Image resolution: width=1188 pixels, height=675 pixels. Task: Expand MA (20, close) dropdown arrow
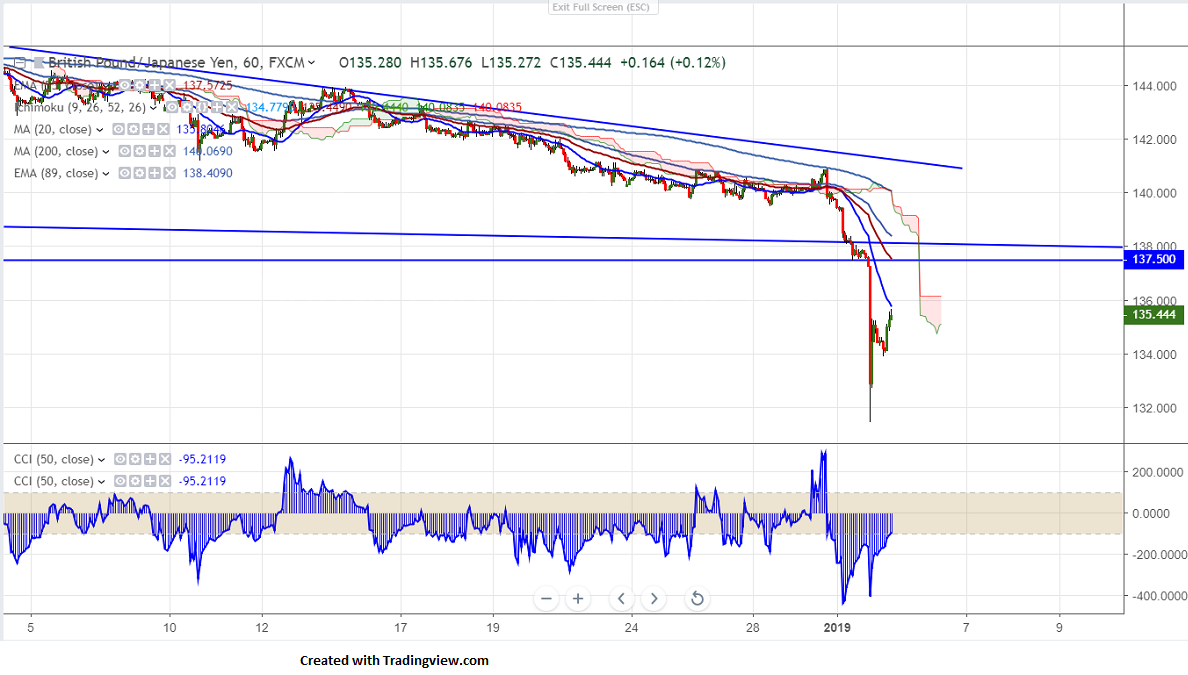[99, 130]
